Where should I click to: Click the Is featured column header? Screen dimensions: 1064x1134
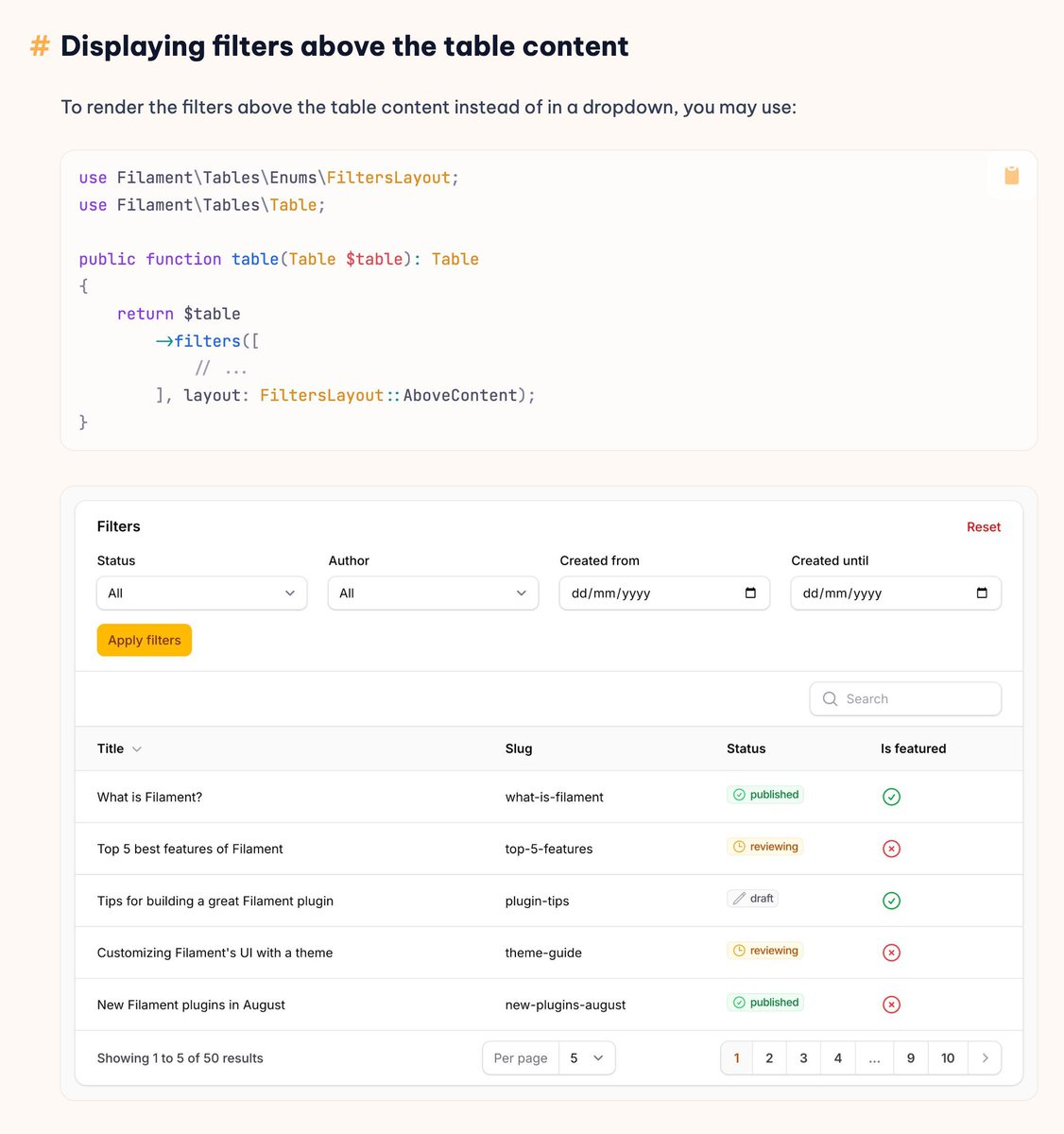point(914,748)
